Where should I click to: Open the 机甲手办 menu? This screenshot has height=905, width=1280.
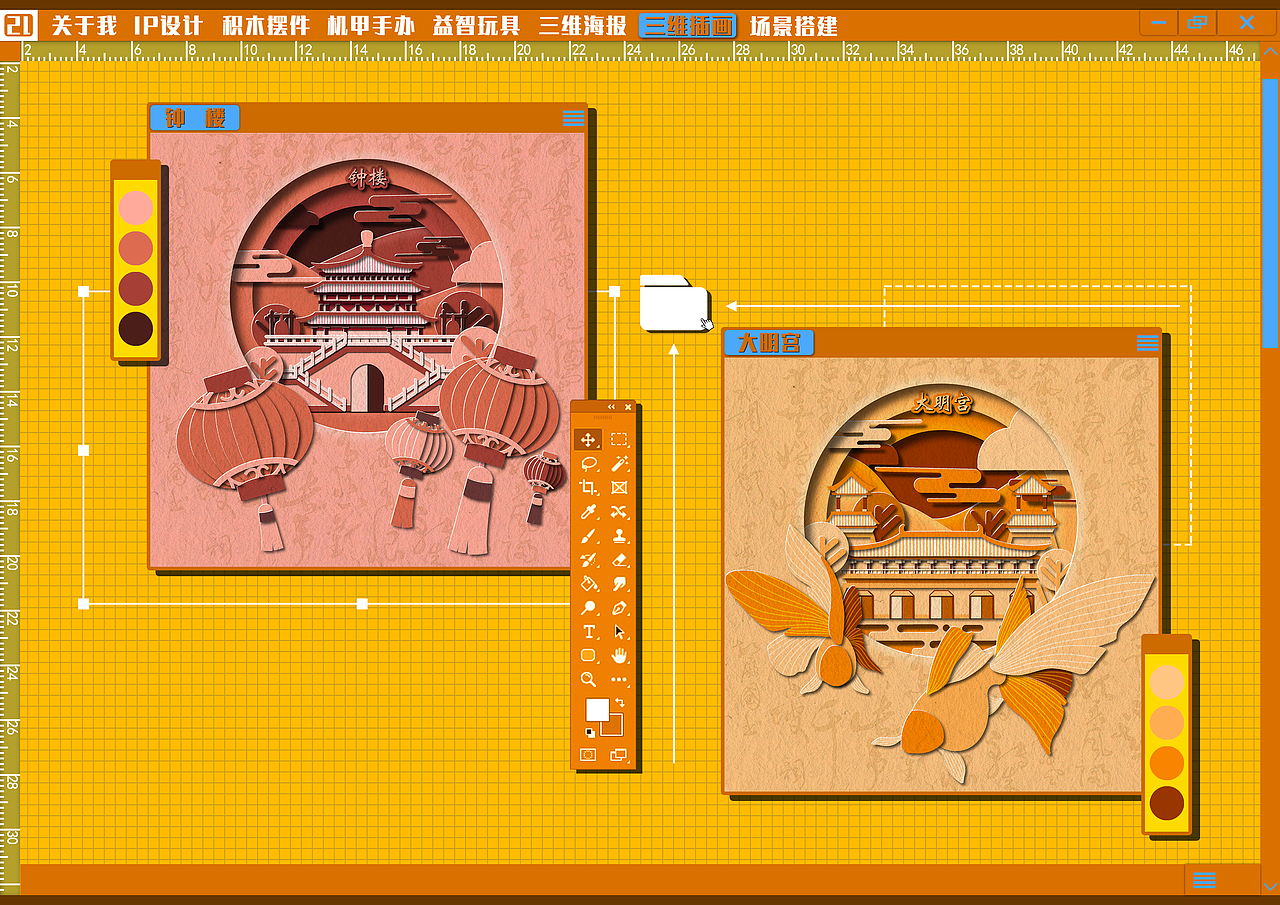point(371,26)
